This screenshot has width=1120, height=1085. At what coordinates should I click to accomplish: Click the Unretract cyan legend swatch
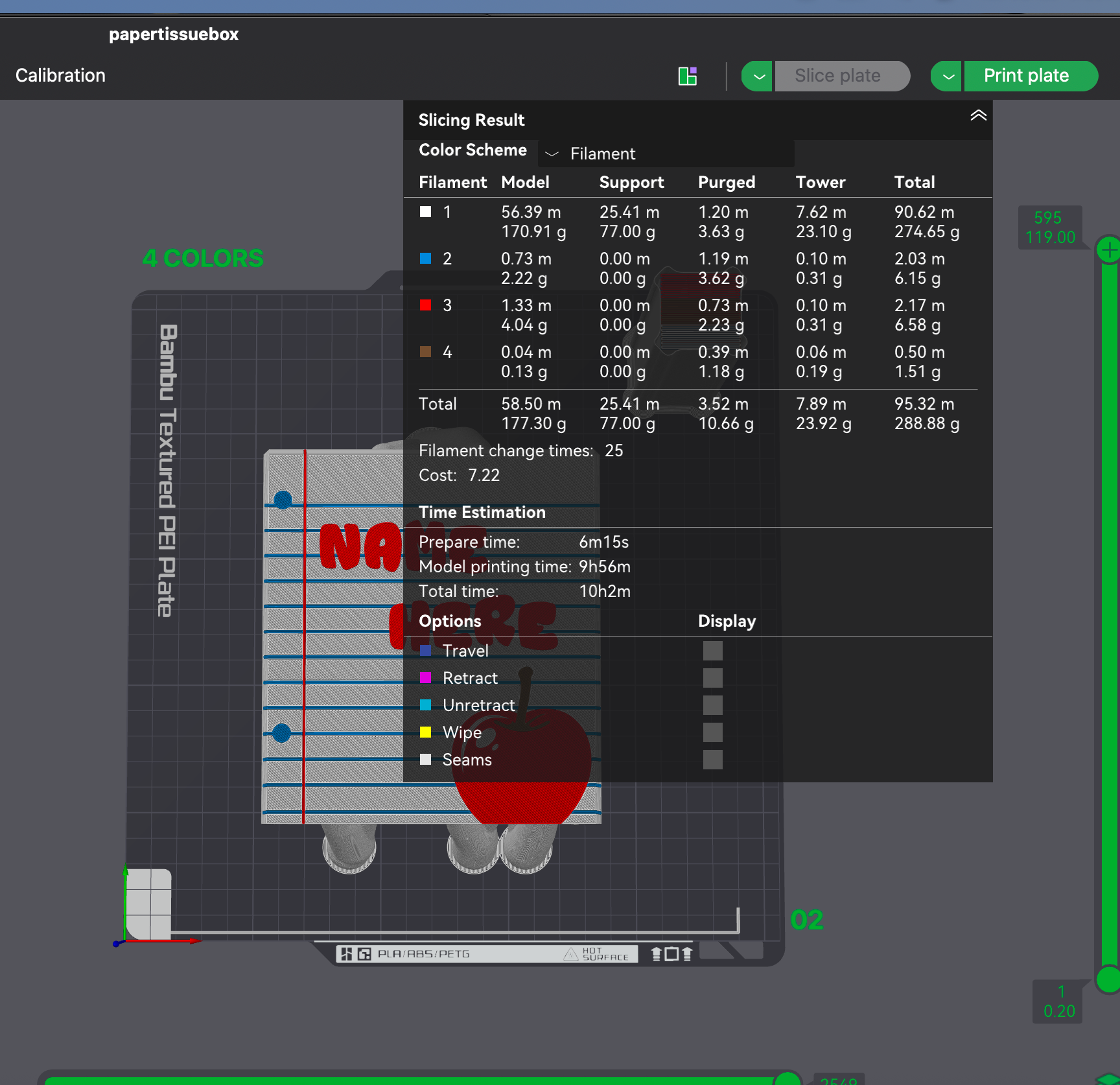[x=425, y=705]
